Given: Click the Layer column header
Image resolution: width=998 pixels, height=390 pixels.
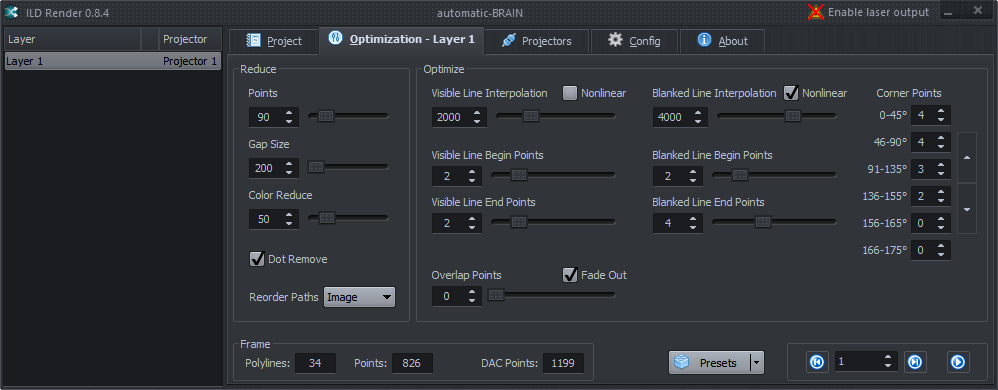Looking at the screenshot, I should pos(72,39).
